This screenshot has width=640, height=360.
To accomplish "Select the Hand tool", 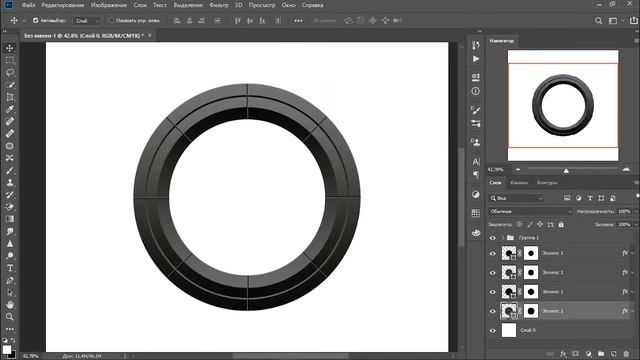I will click(10, 304).
